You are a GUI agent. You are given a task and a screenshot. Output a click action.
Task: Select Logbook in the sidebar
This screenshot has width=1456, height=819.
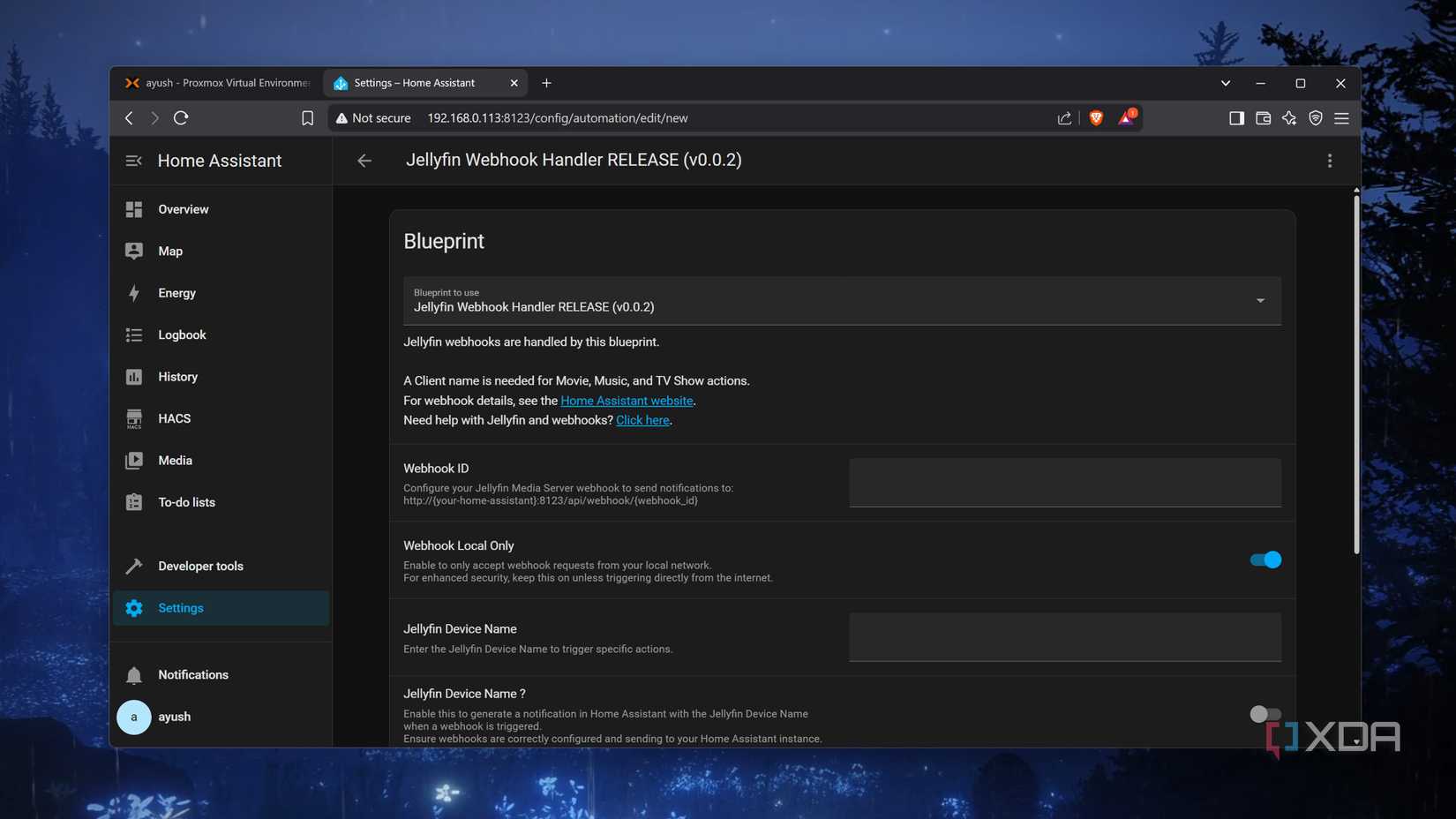pyautogui.click(x=182, y=335)
